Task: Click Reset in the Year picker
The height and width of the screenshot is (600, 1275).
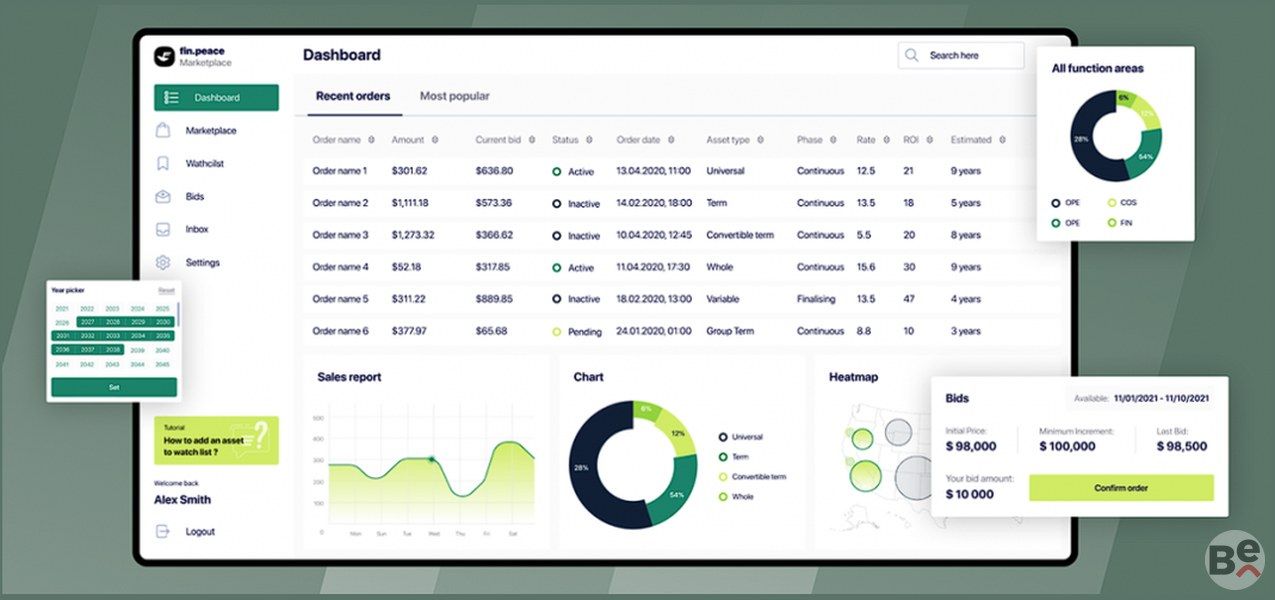Action: click(167, 290)
